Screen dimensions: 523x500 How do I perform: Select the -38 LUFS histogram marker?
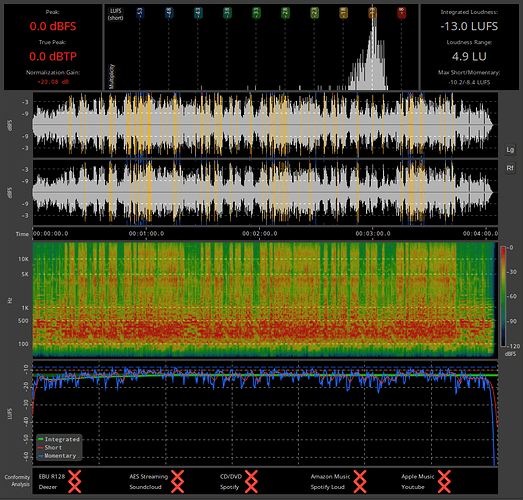[227, 13]
